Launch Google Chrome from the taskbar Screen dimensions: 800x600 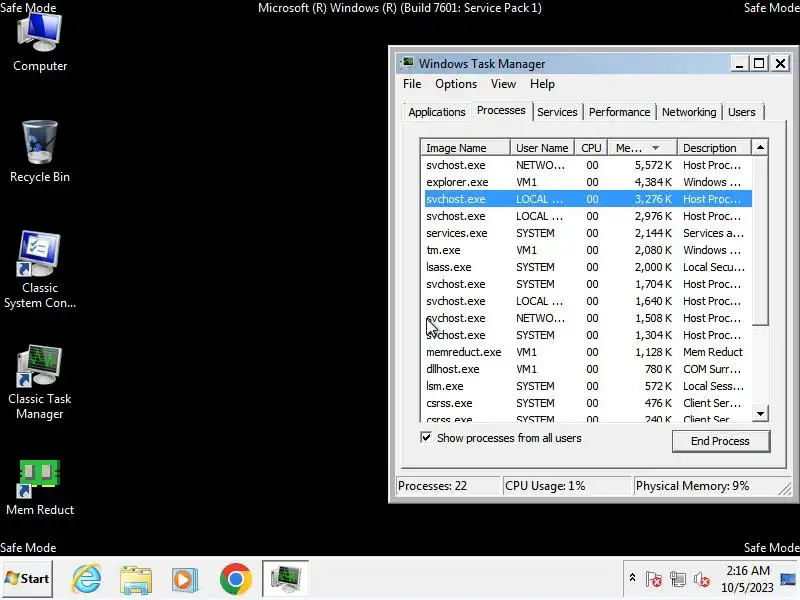click(x=235, y=579)
